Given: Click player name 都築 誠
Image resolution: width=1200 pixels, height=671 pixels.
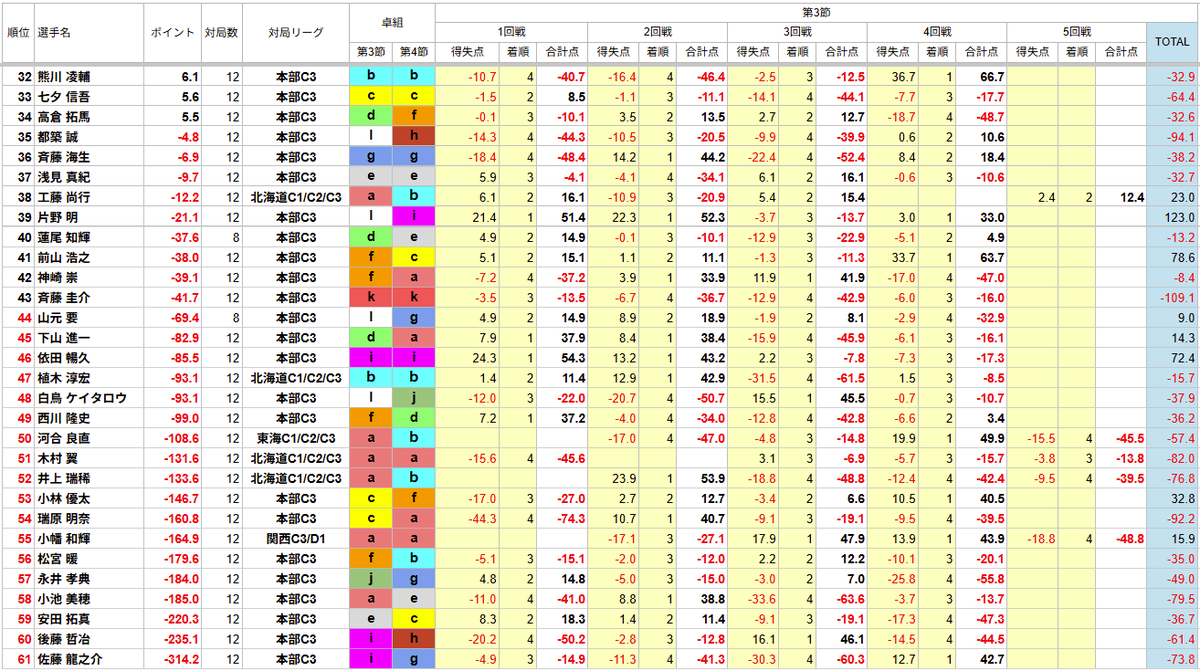Looking at the screenshot, I should pyautogui.click(x=57, y=136).
